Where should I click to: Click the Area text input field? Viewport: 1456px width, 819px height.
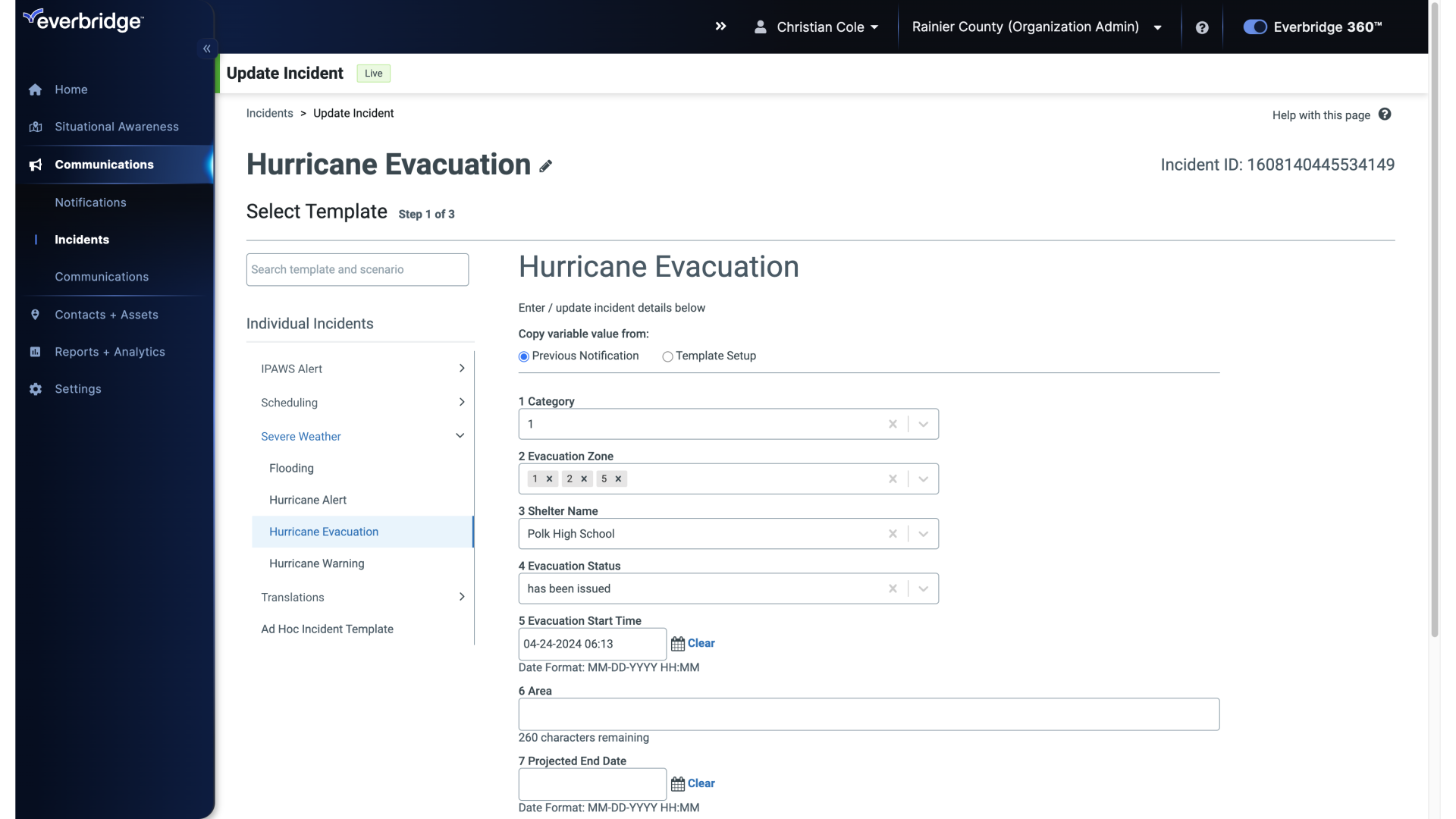point(868,713)
